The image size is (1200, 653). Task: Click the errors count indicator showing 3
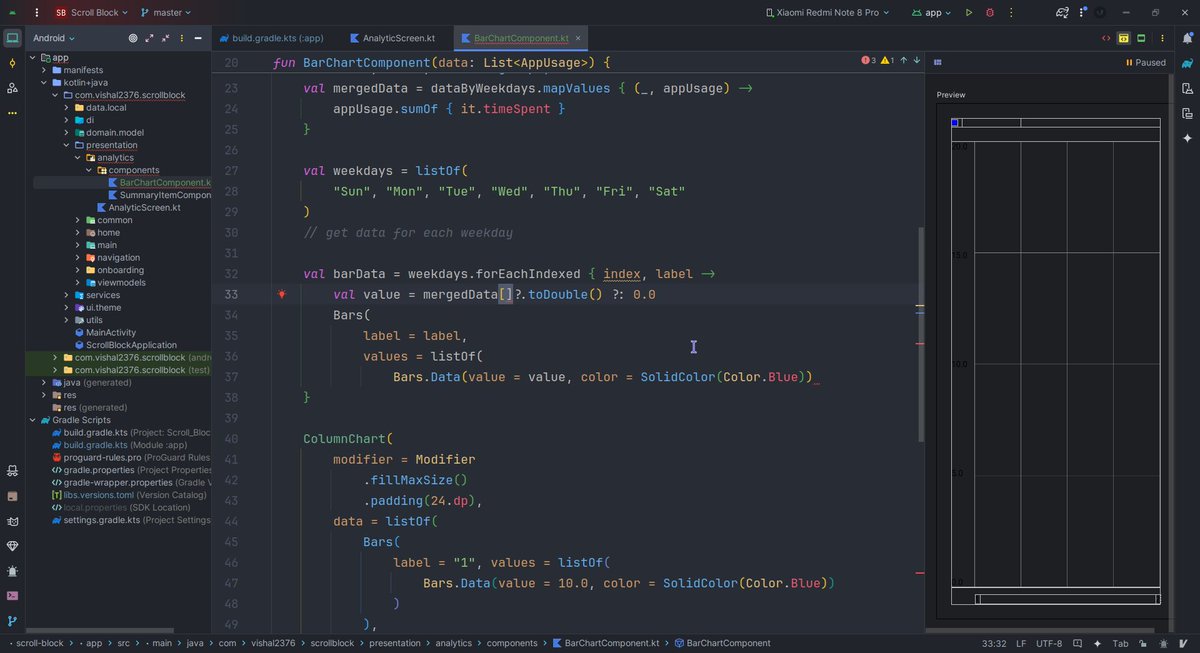tap(869, 60)
